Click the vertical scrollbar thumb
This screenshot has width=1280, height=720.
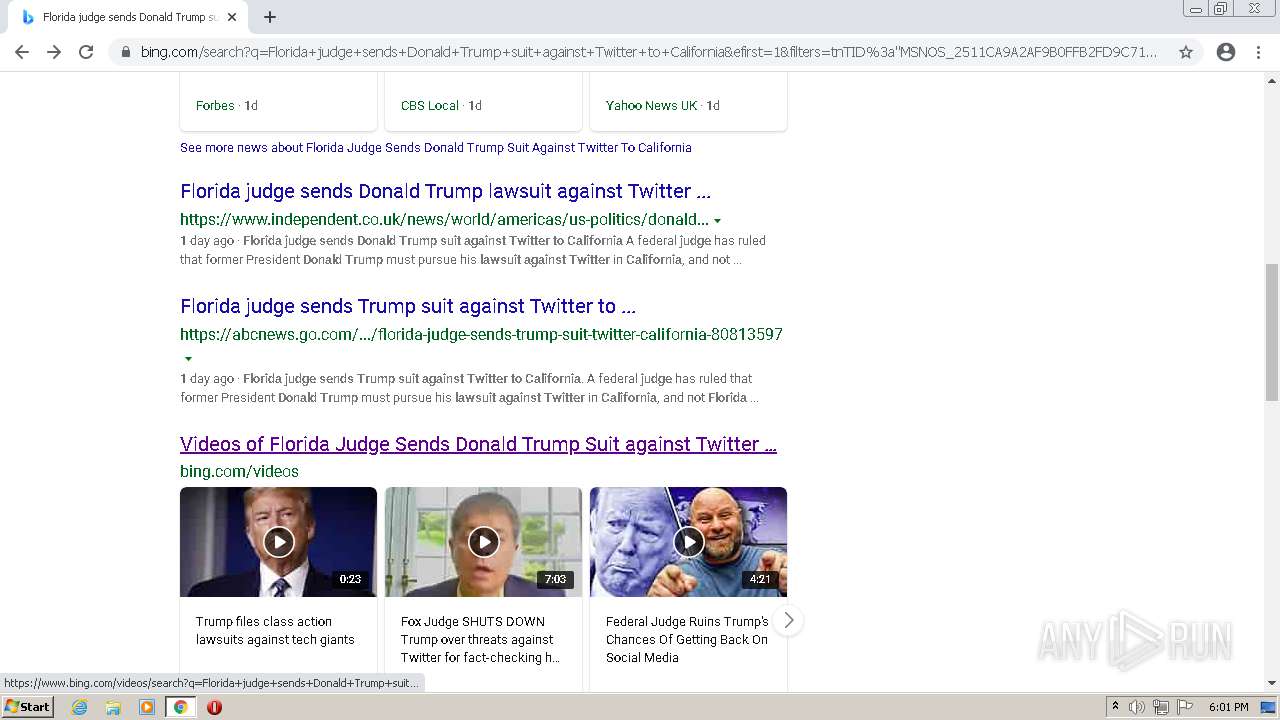[1271, 332]
